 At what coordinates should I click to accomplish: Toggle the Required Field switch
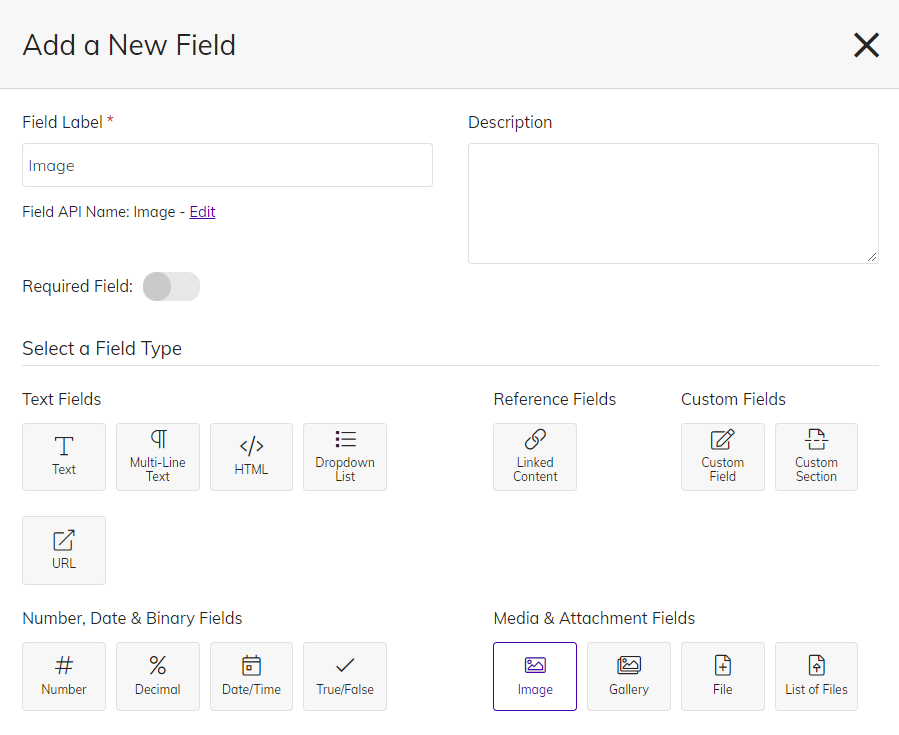171,287
